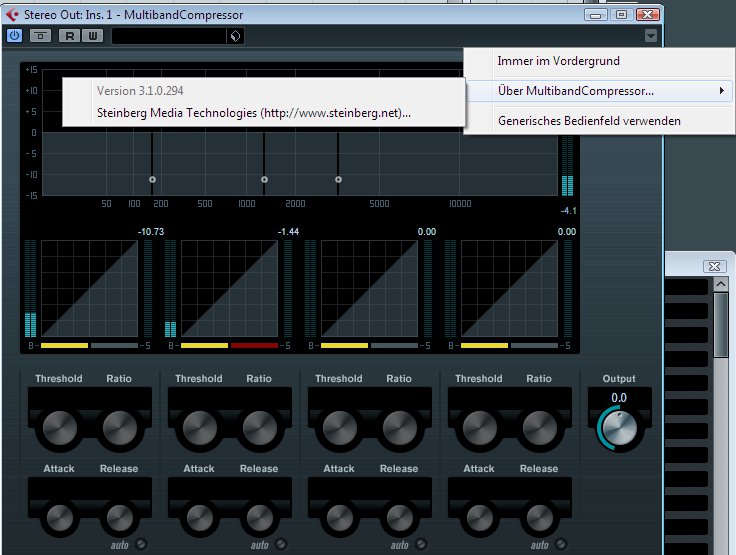
Task: Click the EQ bypass icon beside power
Action: coord(40,36)
